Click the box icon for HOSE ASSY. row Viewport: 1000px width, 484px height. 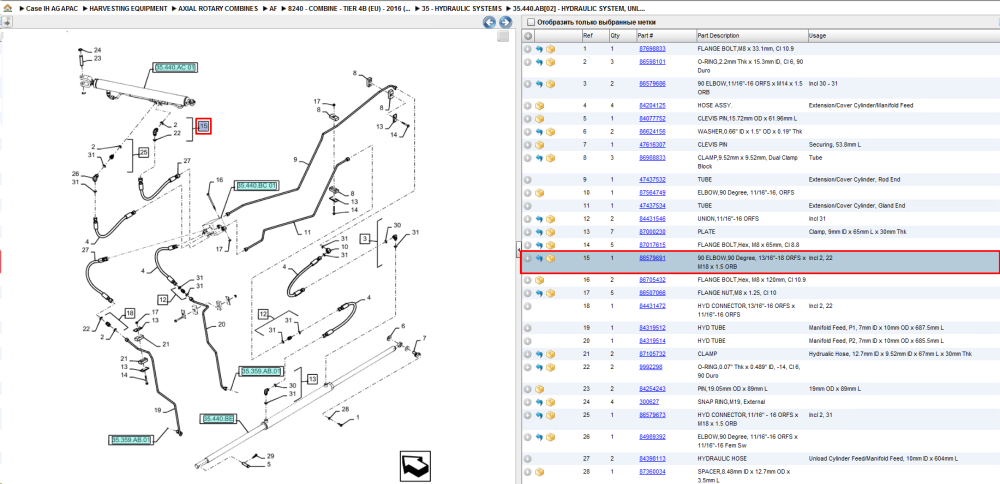click(540, 106)
